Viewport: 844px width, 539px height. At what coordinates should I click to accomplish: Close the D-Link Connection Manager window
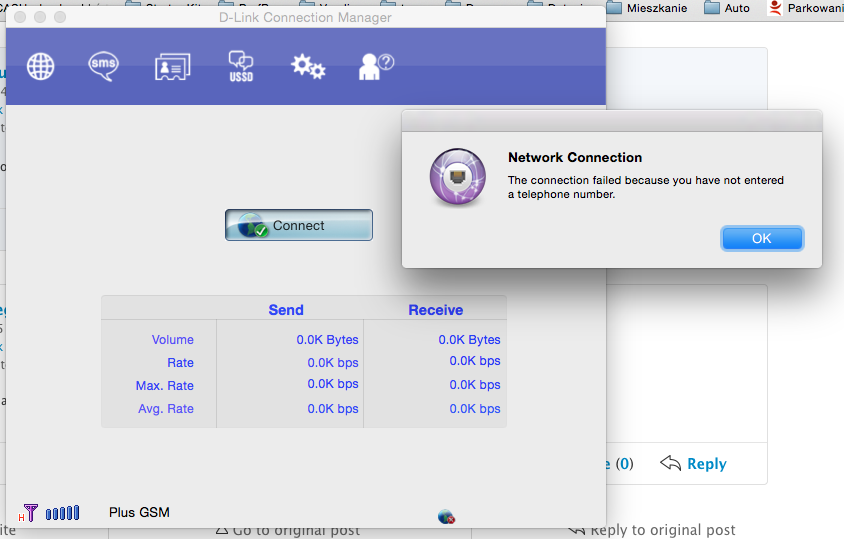[x=20, y=17]
